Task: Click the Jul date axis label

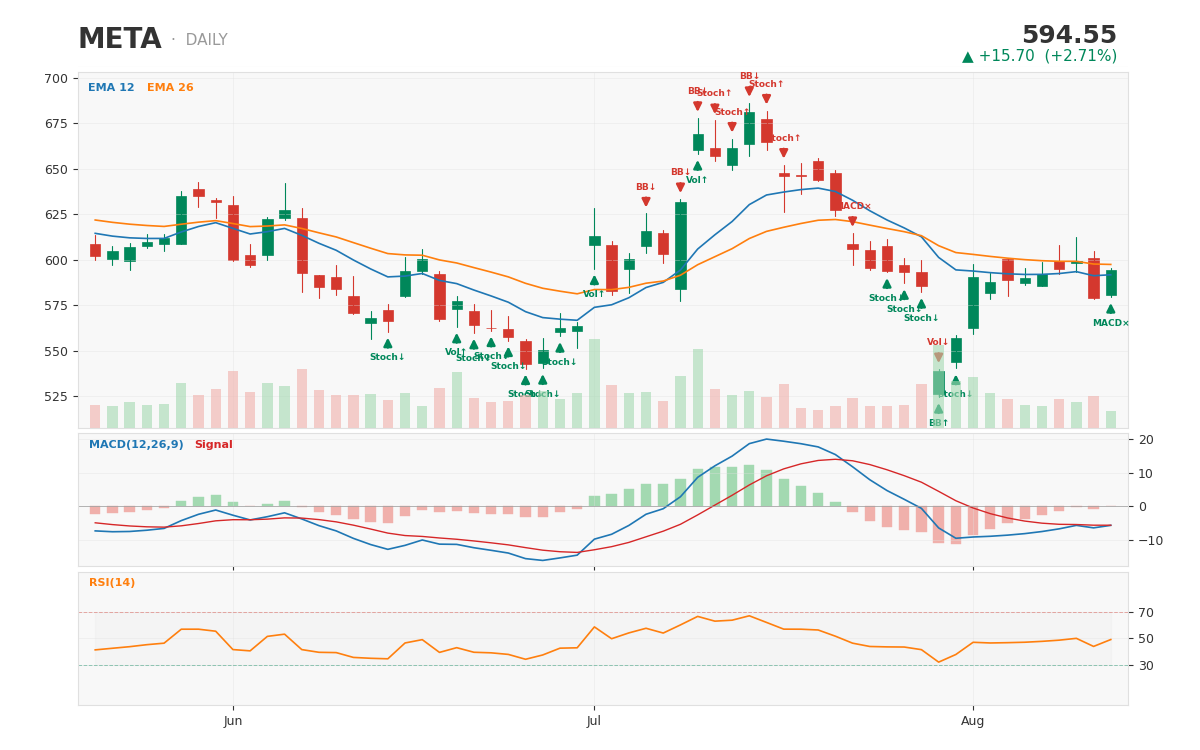Action: [594, 721]
